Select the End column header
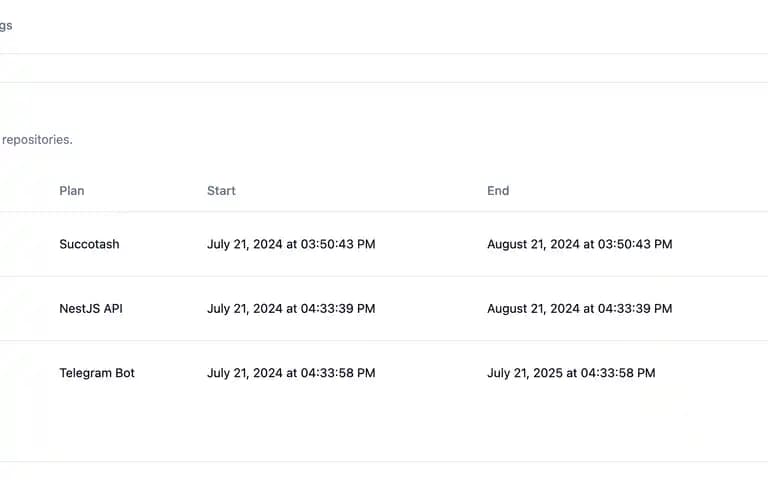Screen dimensions: 768x480 pos(498,191)
